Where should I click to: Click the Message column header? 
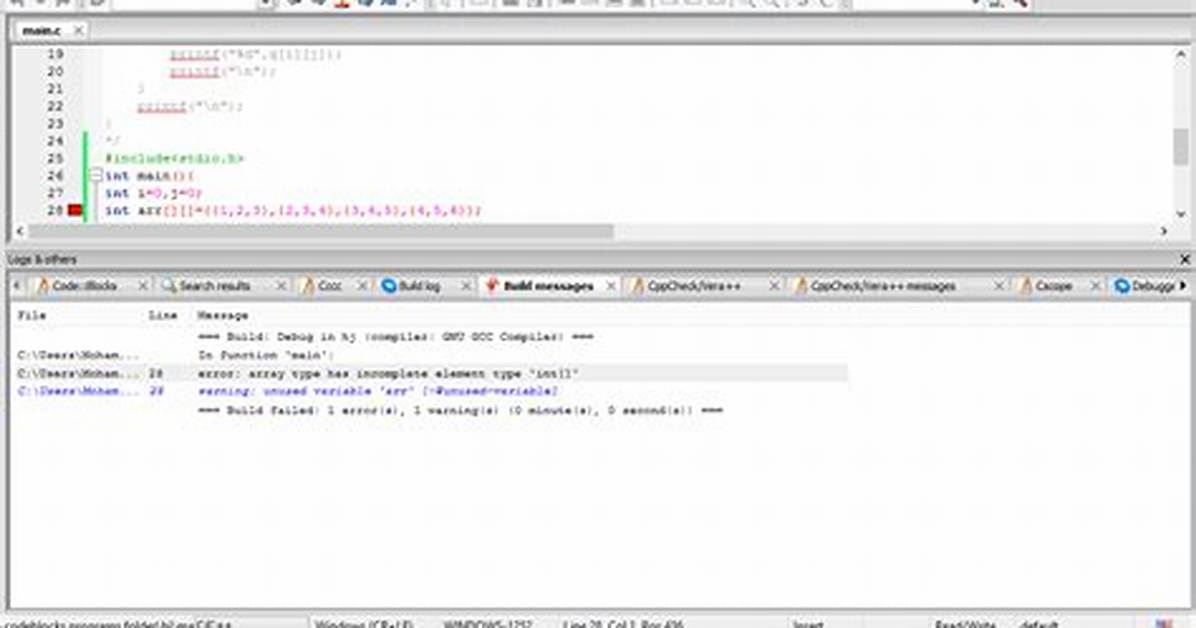pyautogui.click(x=223, y=315)
